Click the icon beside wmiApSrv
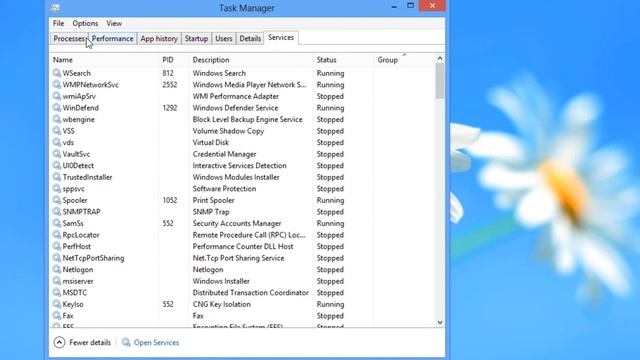Screen dimensions: 640x360 [x=57, y=96]
